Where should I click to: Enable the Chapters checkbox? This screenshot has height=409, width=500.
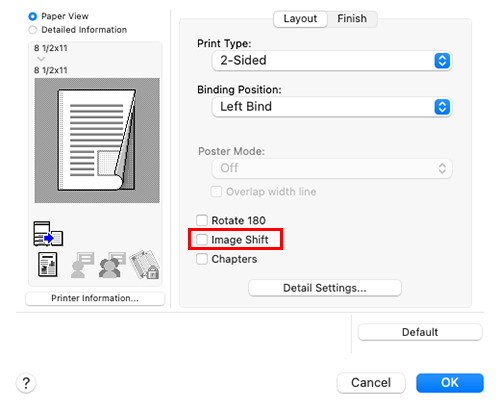(x=202, y=259)
